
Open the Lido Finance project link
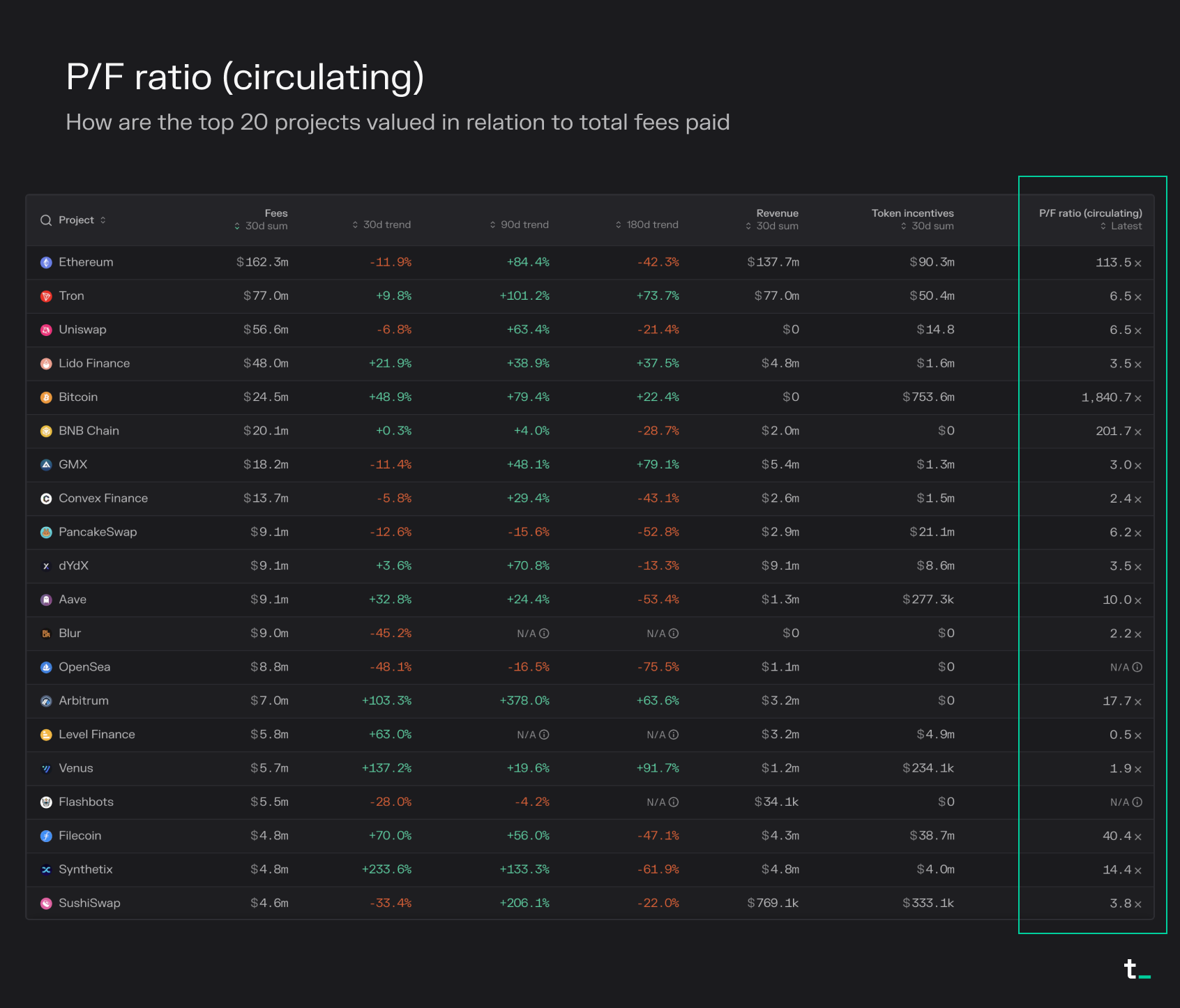click(94, 363)
